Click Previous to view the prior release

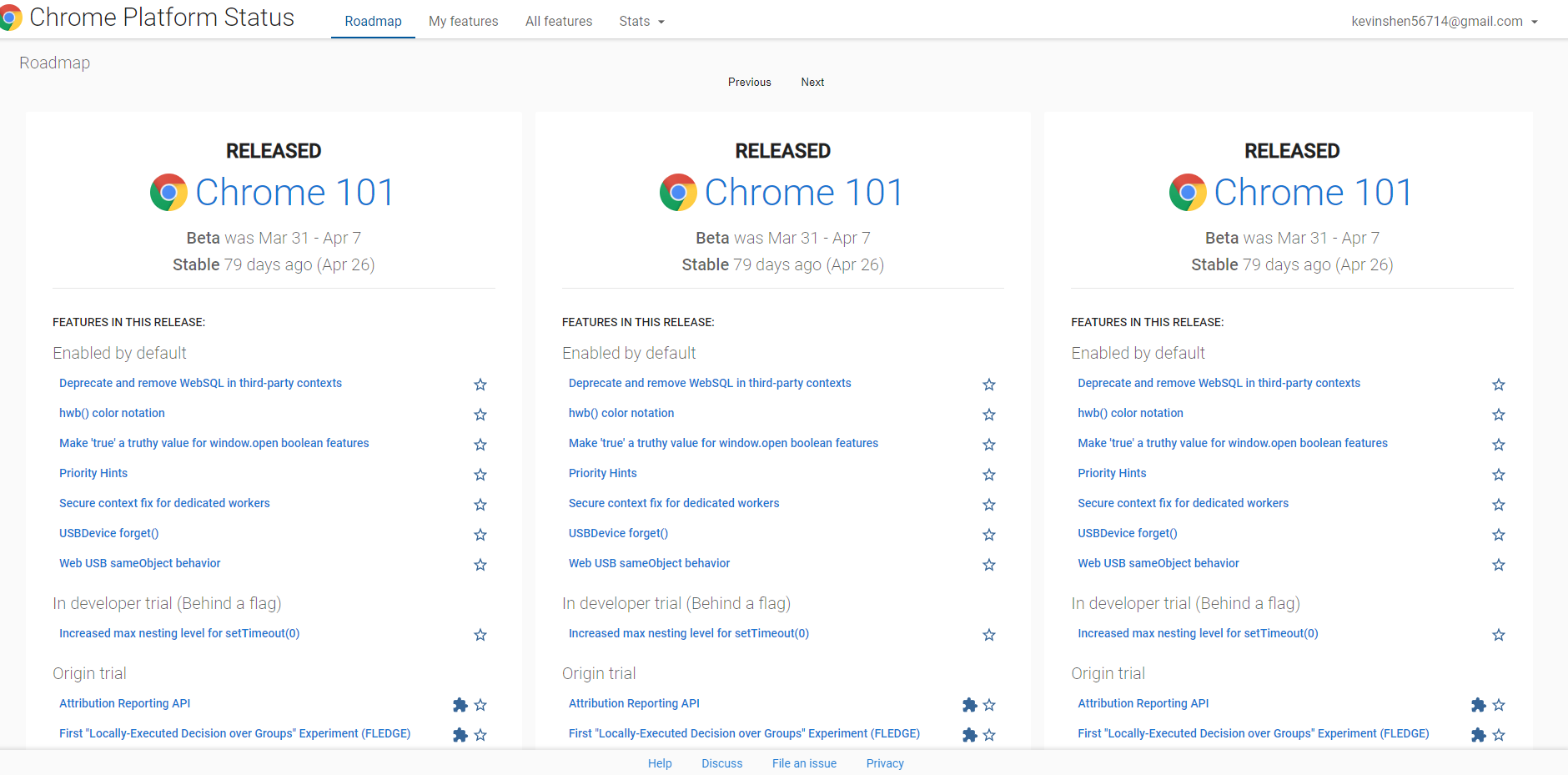748,82
